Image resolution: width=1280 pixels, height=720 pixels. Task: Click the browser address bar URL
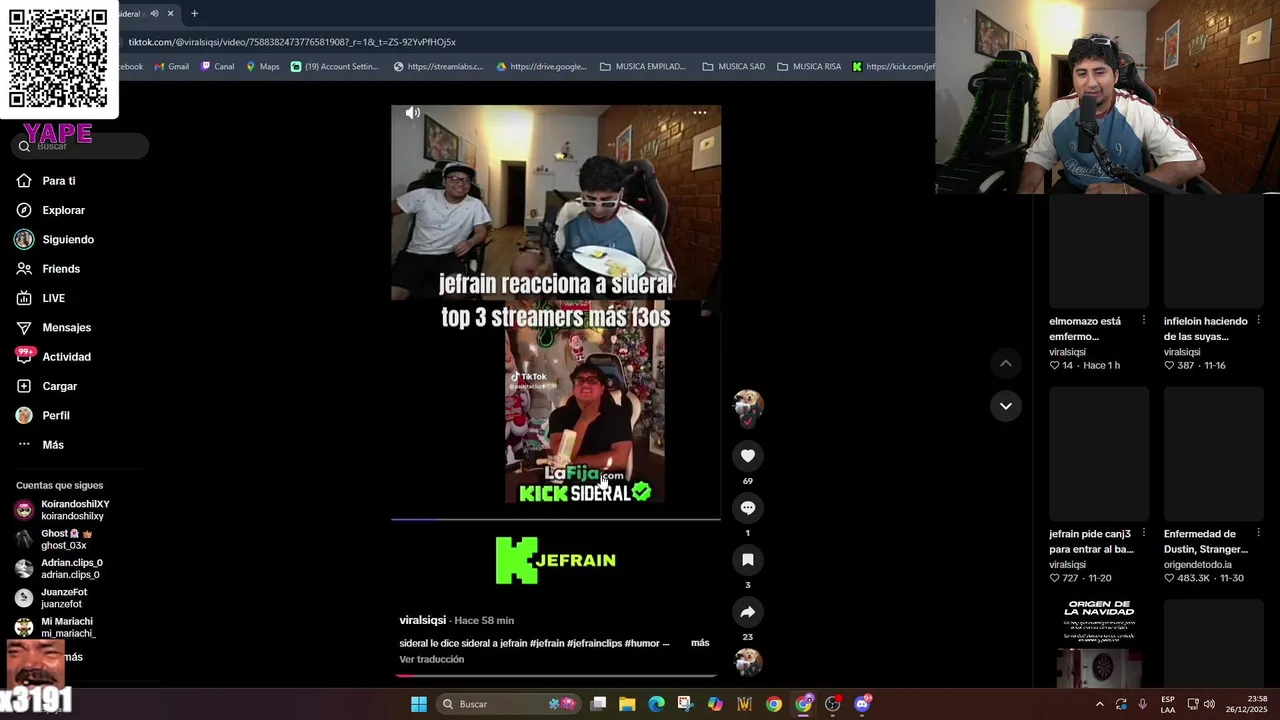pos(292,42)
